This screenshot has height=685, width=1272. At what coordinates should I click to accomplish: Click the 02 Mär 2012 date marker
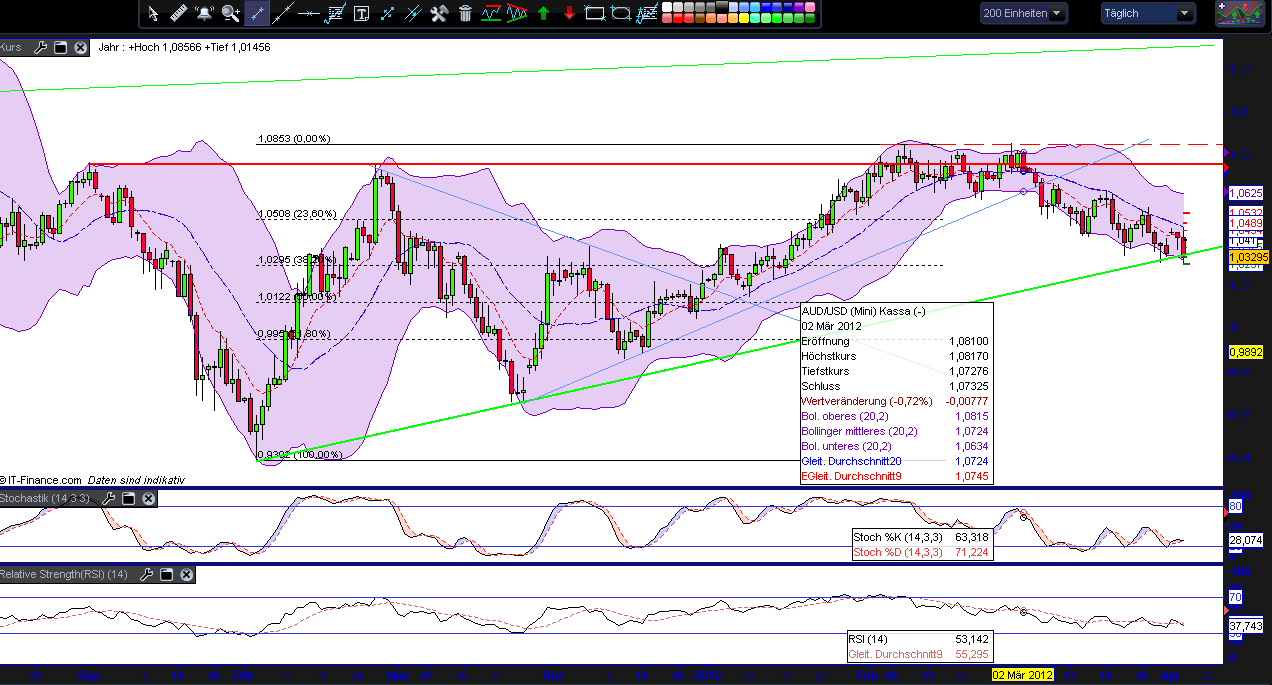[x=1023, y=675]
